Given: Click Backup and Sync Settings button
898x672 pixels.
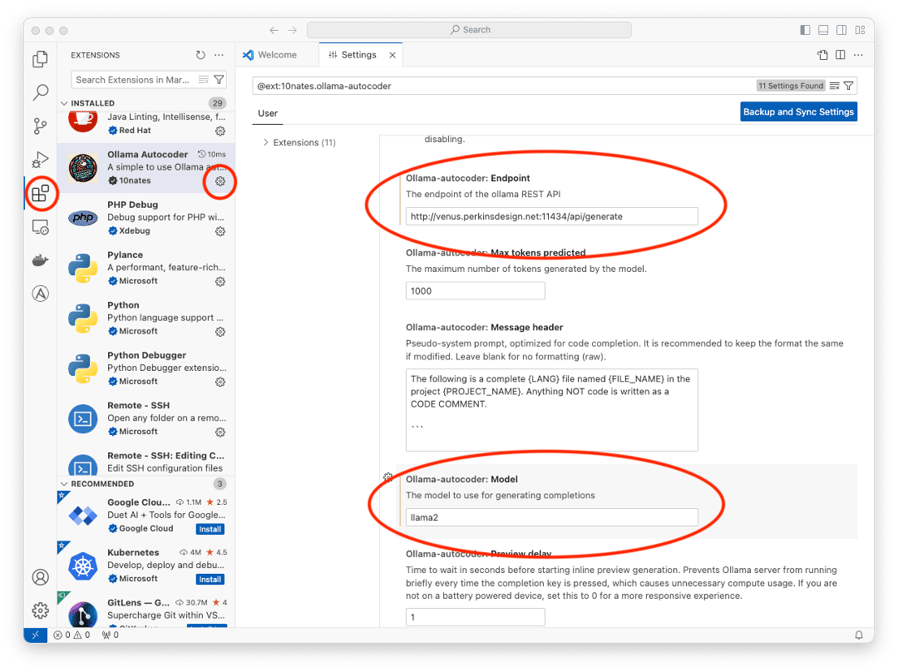Looking at the screenshot, I should (798, 112).
